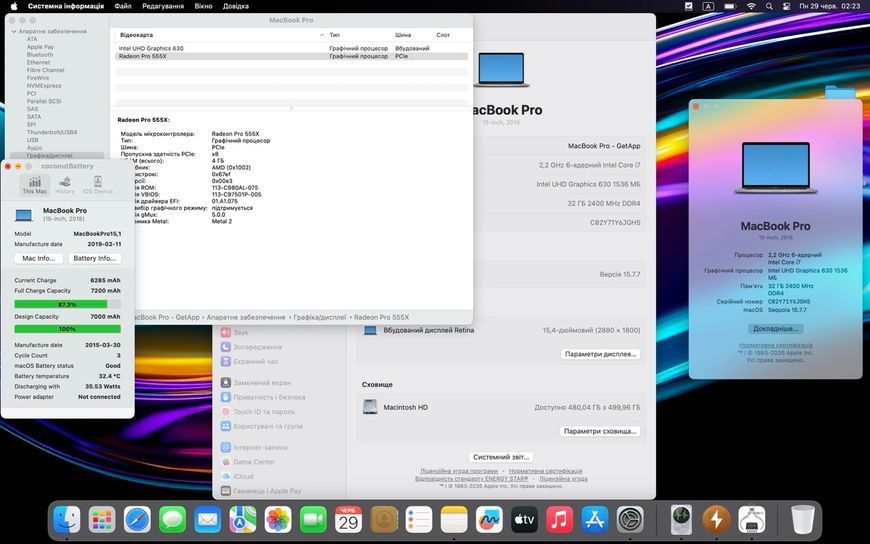870x544 pixels.
Task: Open Ліцензійна угода програми link
Action: tap(459, 471)
